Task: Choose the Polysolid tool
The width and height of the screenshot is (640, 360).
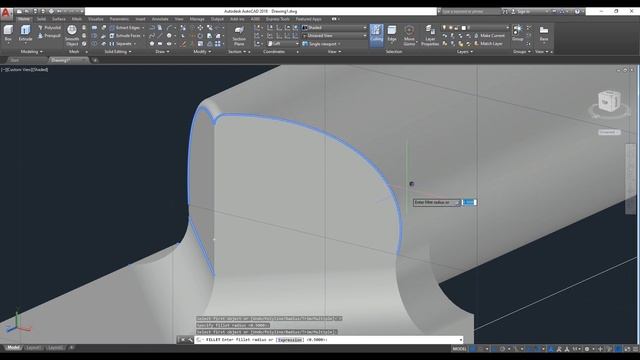Action: coord(49,28)
